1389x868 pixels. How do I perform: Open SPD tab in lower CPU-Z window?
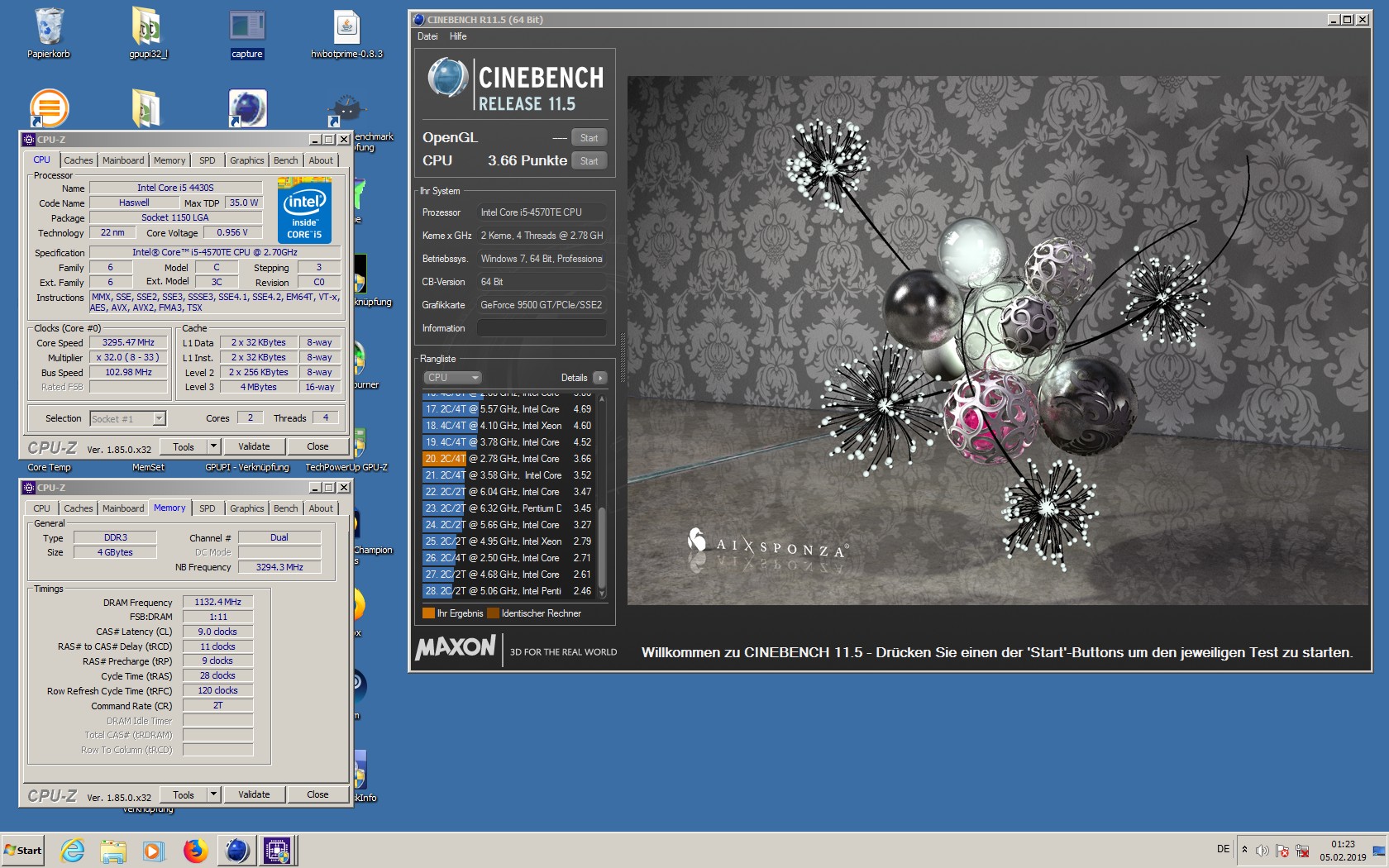click(208, 508)
